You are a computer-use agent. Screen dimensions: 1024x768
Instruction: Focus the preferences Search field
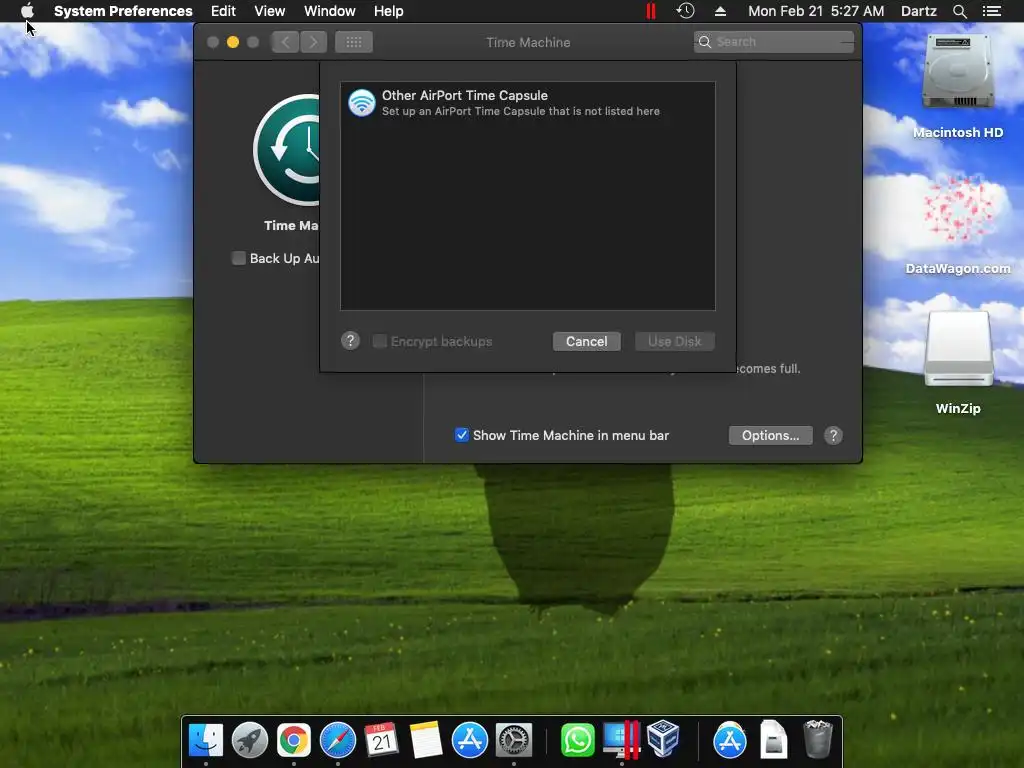click(774, 42)
